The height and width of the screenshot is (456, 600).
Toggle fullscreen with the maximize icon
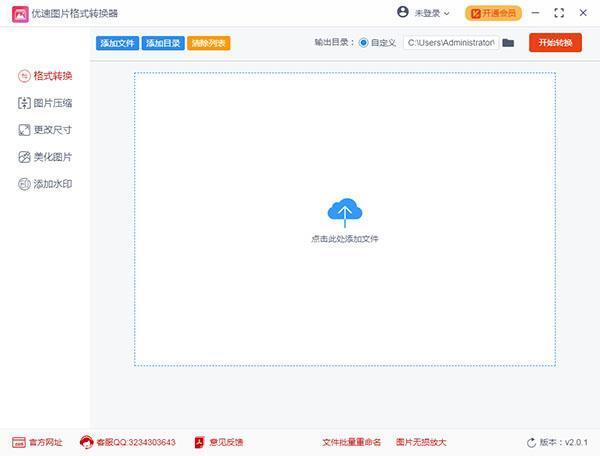pos(559,13)
